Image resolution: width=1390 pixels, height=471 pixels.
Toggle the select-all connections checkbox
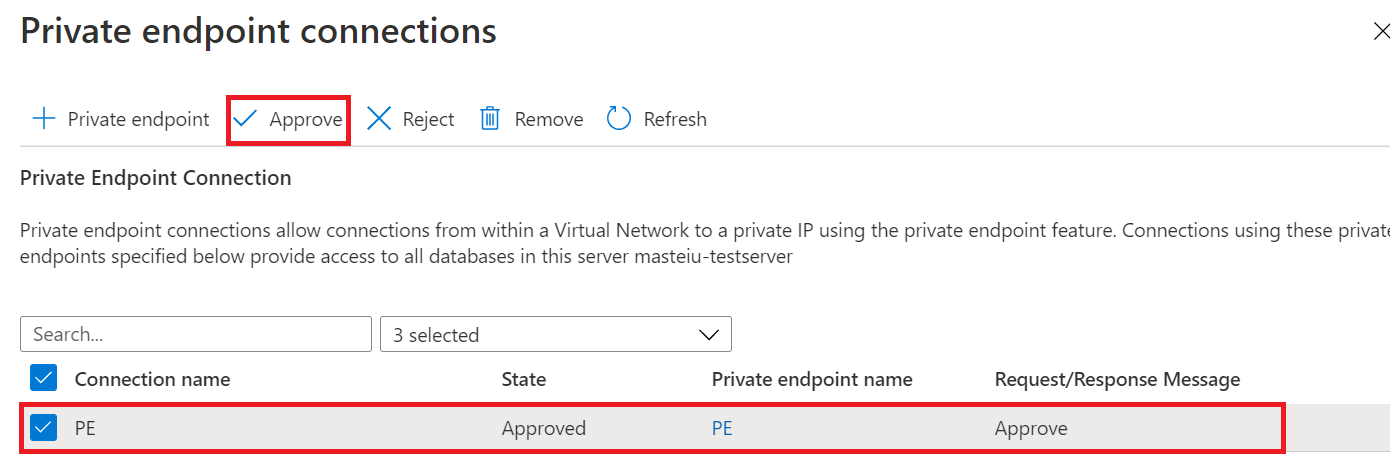tap(44, 378)
